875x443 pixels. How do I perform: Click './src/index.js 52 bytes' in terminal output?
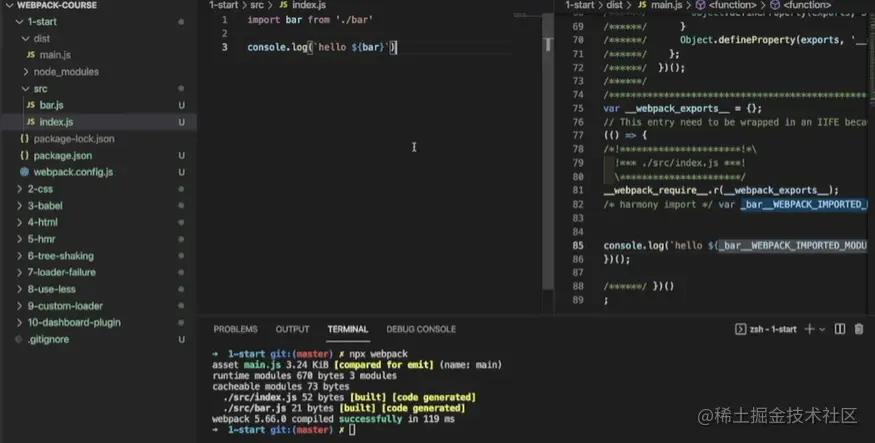coord(283,397)
